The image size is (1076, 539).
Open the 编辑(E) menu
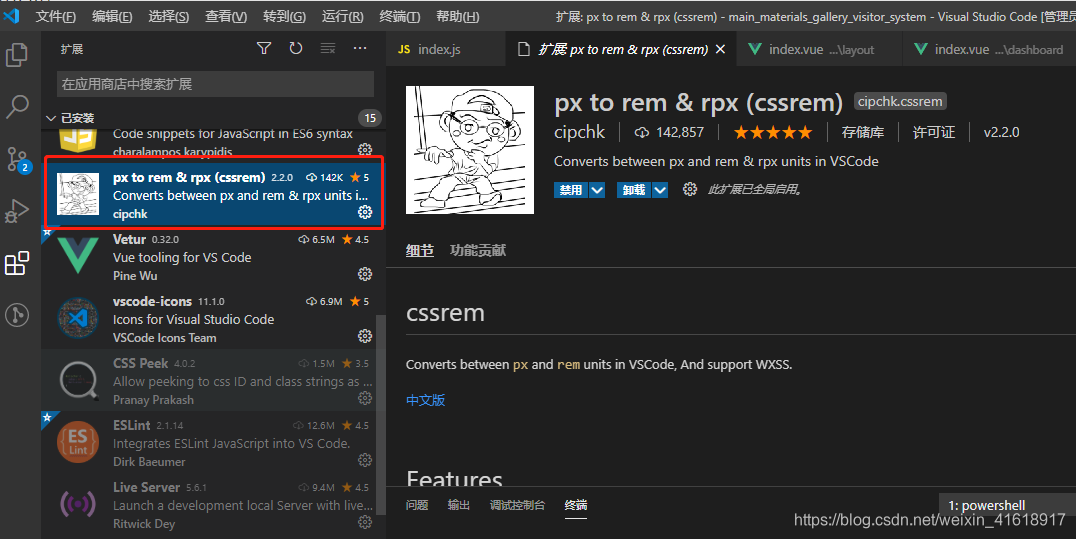112,16
